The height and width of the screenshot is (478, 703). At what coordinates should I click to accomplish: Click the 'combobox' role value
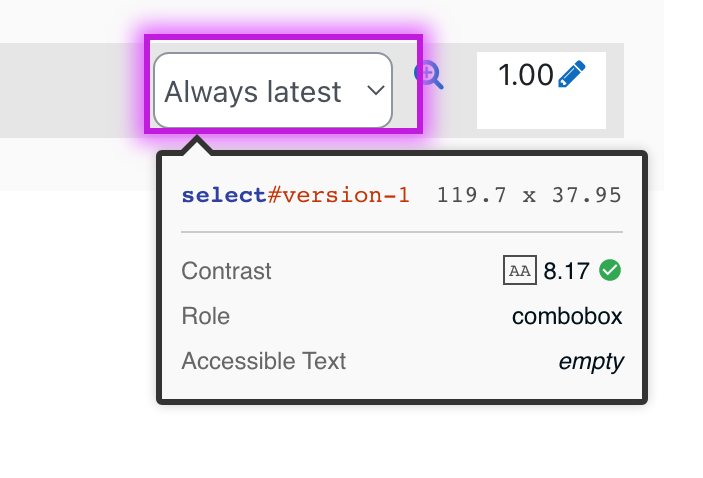click(x=567, y=316)
